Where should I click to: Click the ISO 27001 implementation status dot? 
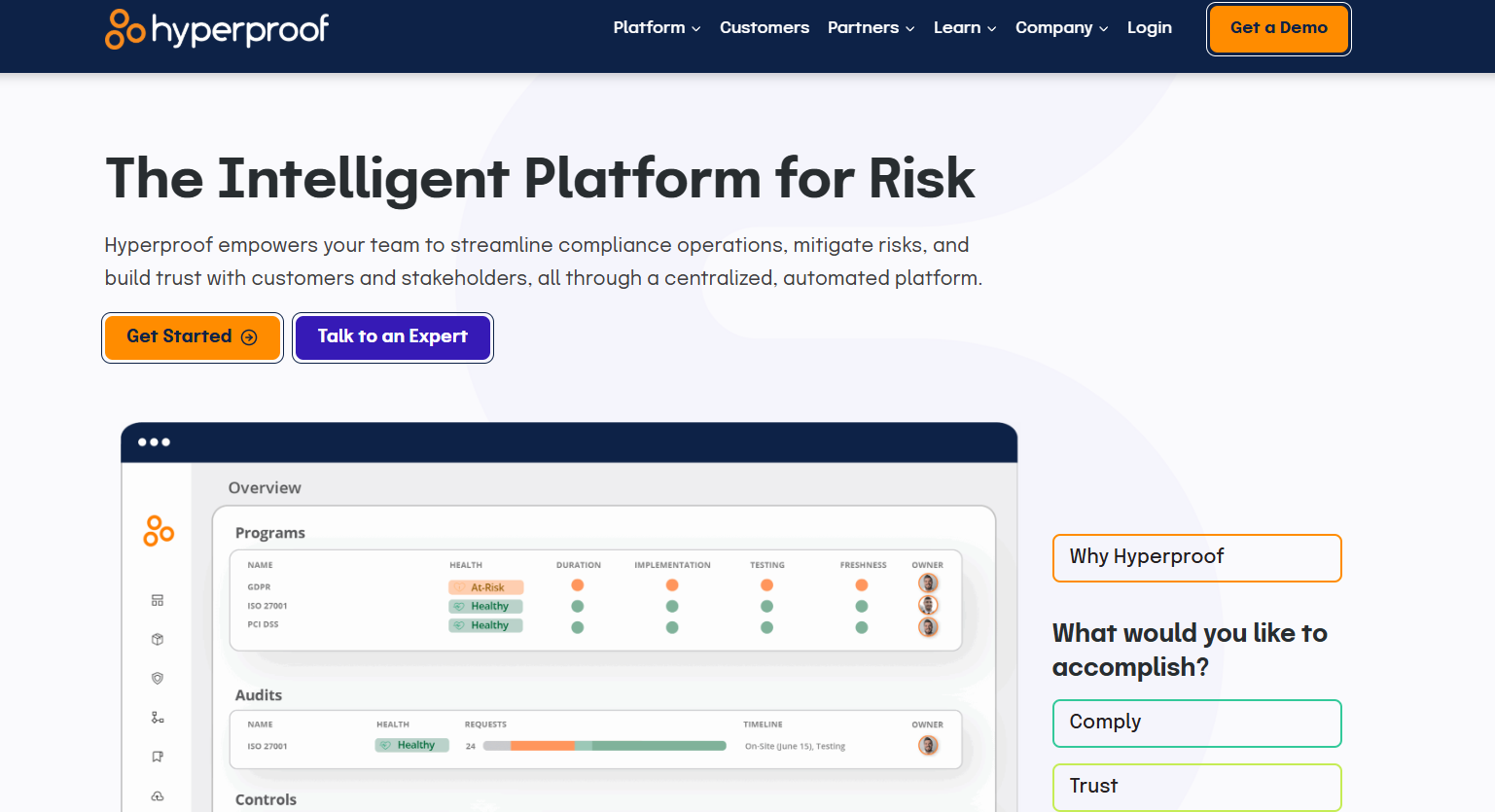[672, 606]
